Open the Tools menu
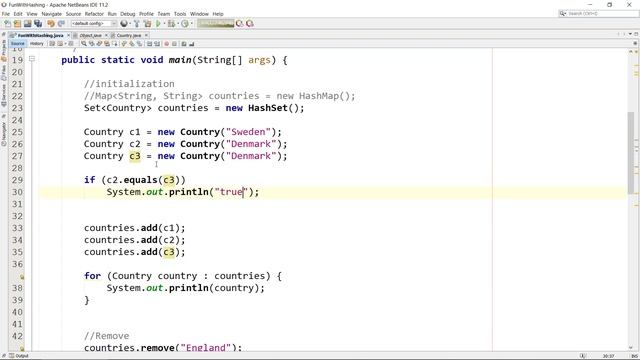This screenshot has height=360, width=640. [x=180, y=14]
